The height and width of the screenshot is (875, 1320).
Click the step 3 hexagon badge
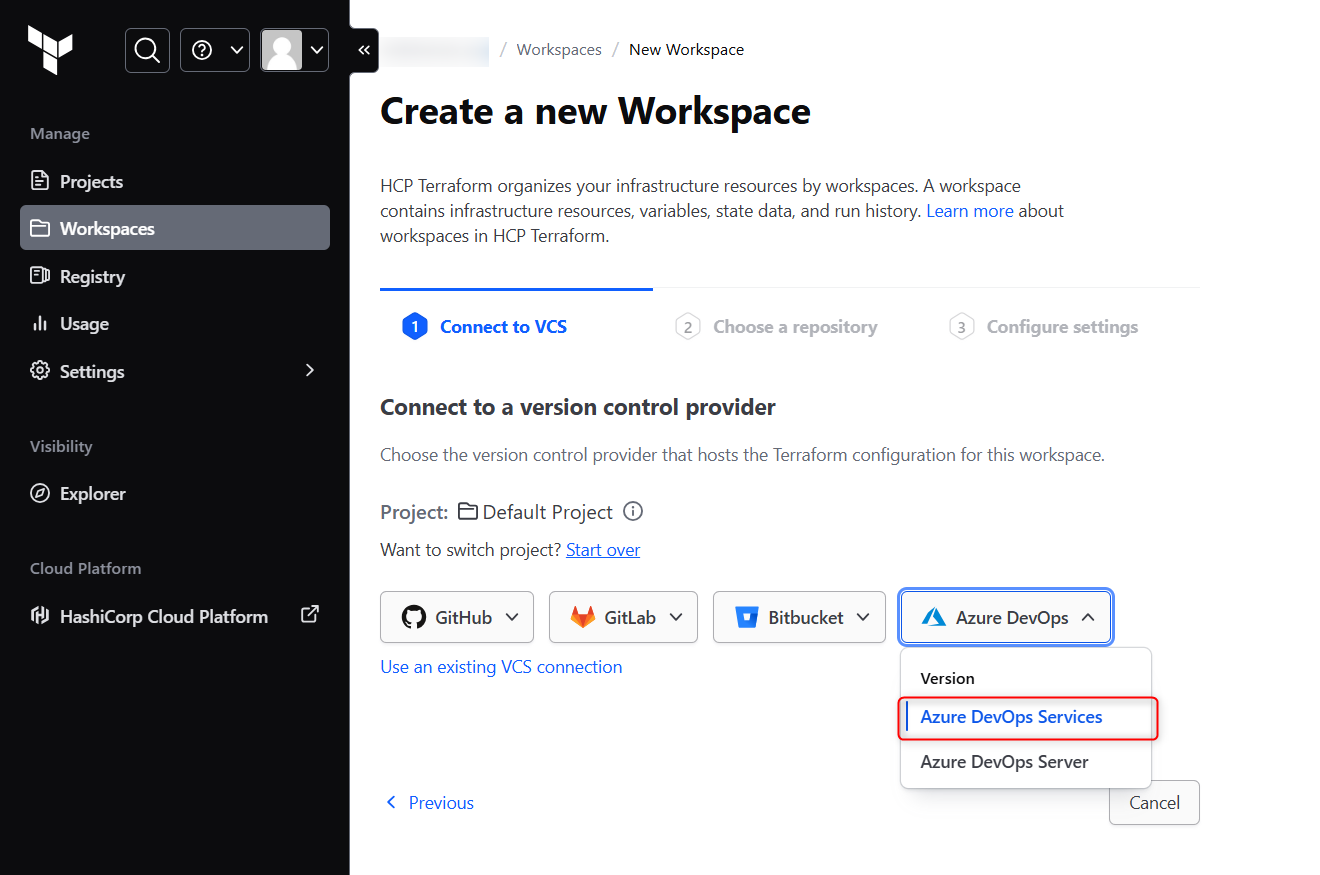tap(961, 327)
